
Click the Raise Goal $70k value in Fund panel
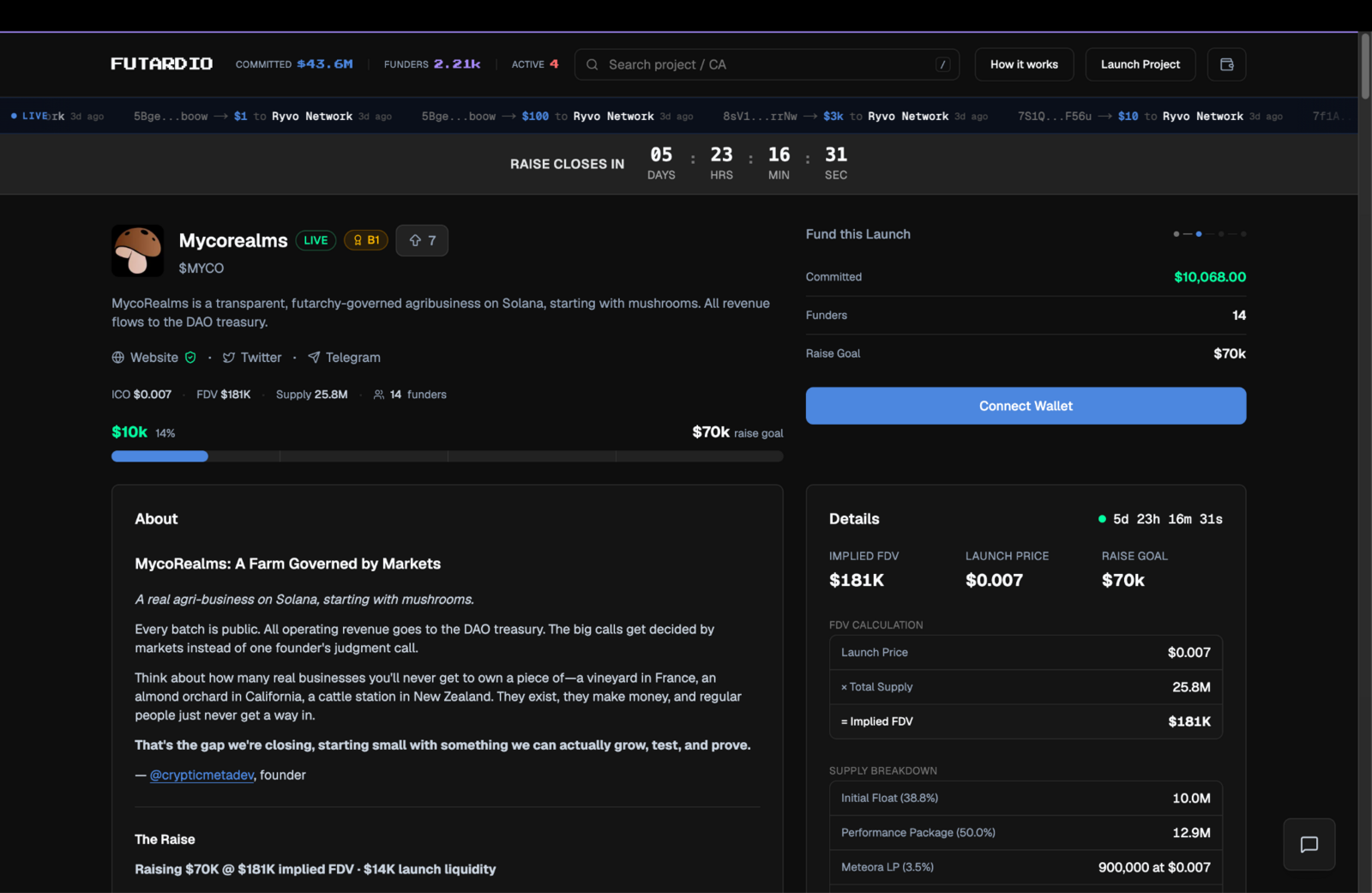coord(1230,353)
